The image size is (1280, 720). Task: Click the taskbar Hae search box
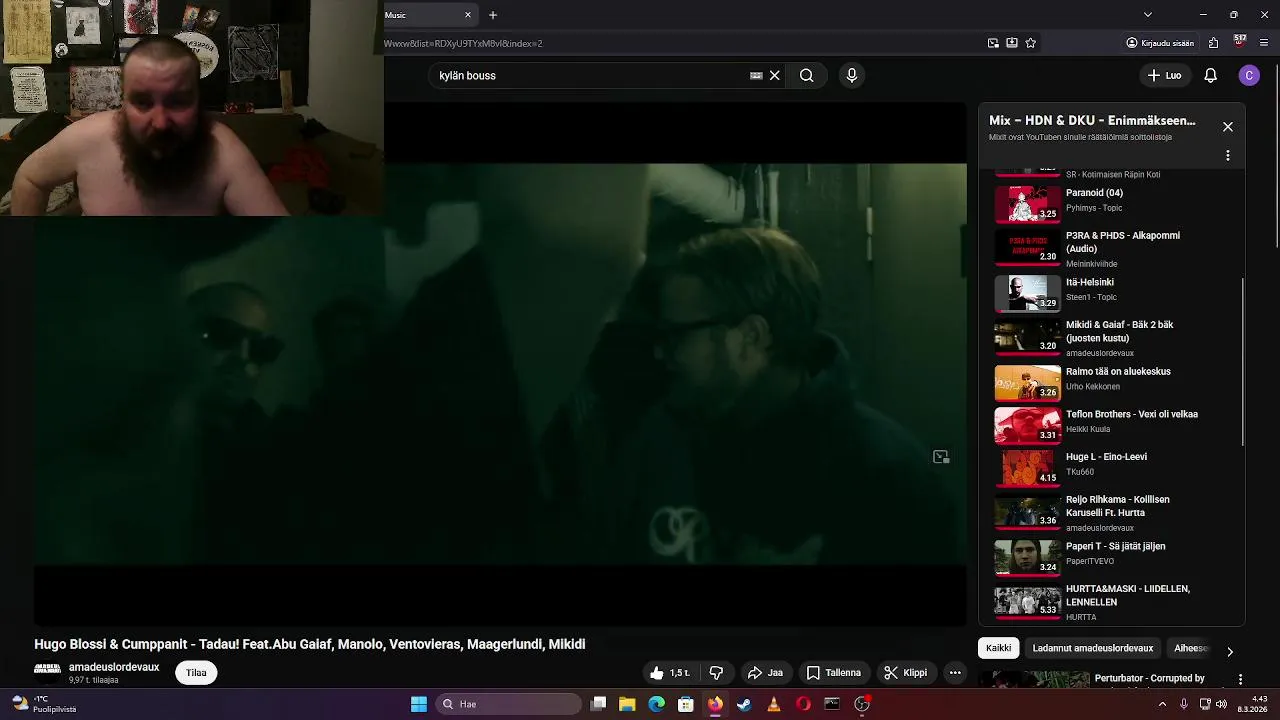(x=508, y=704)
